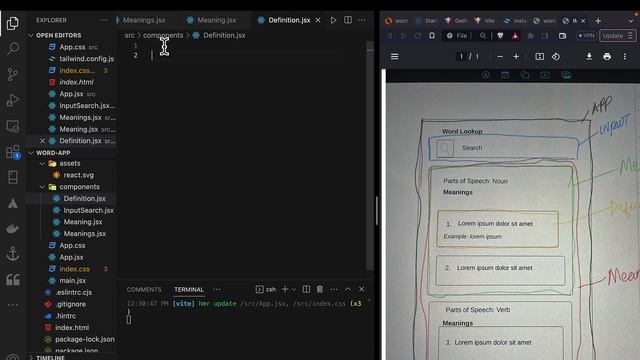Rotate the PDF counterclockwise

point(556,57)
